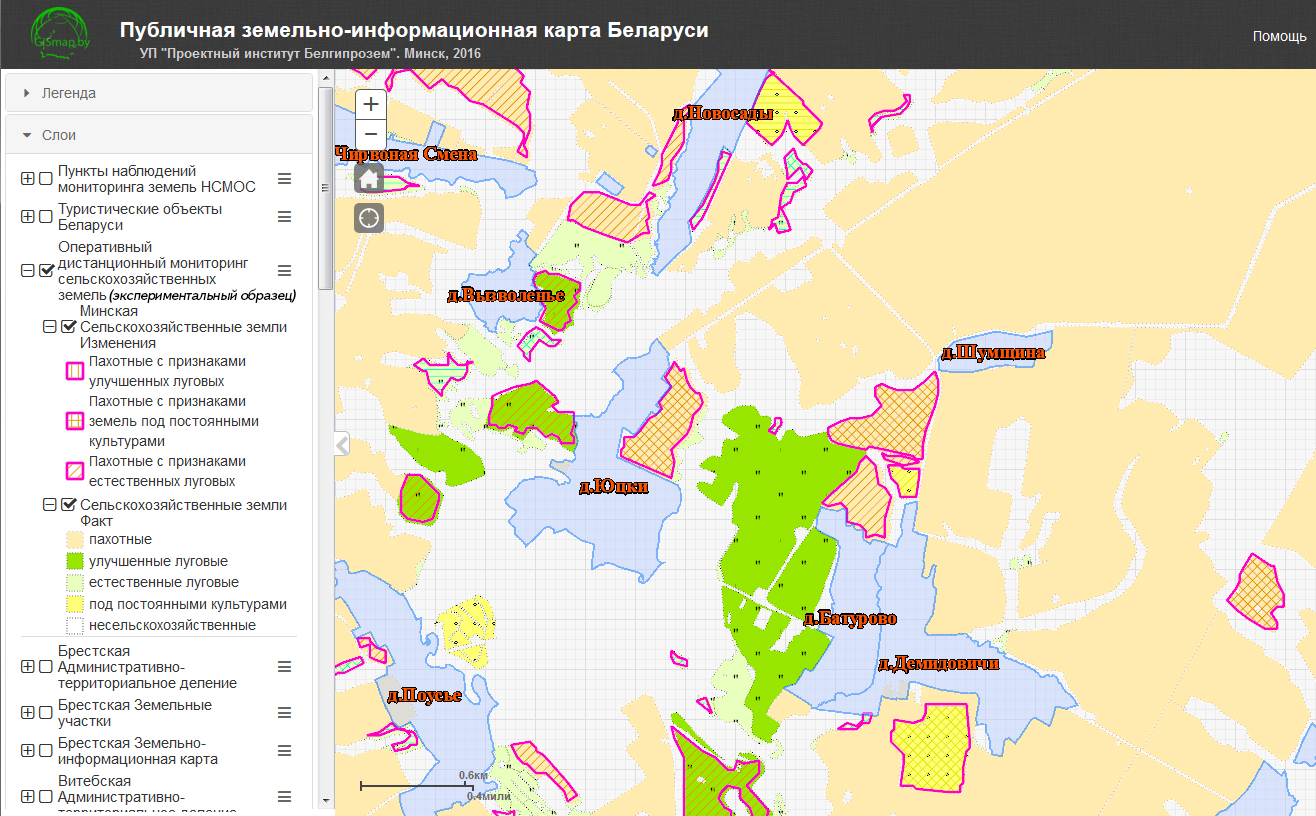Click the find my location button
The height and width of the screenshot is (816, 1316).
click(369, 218)
